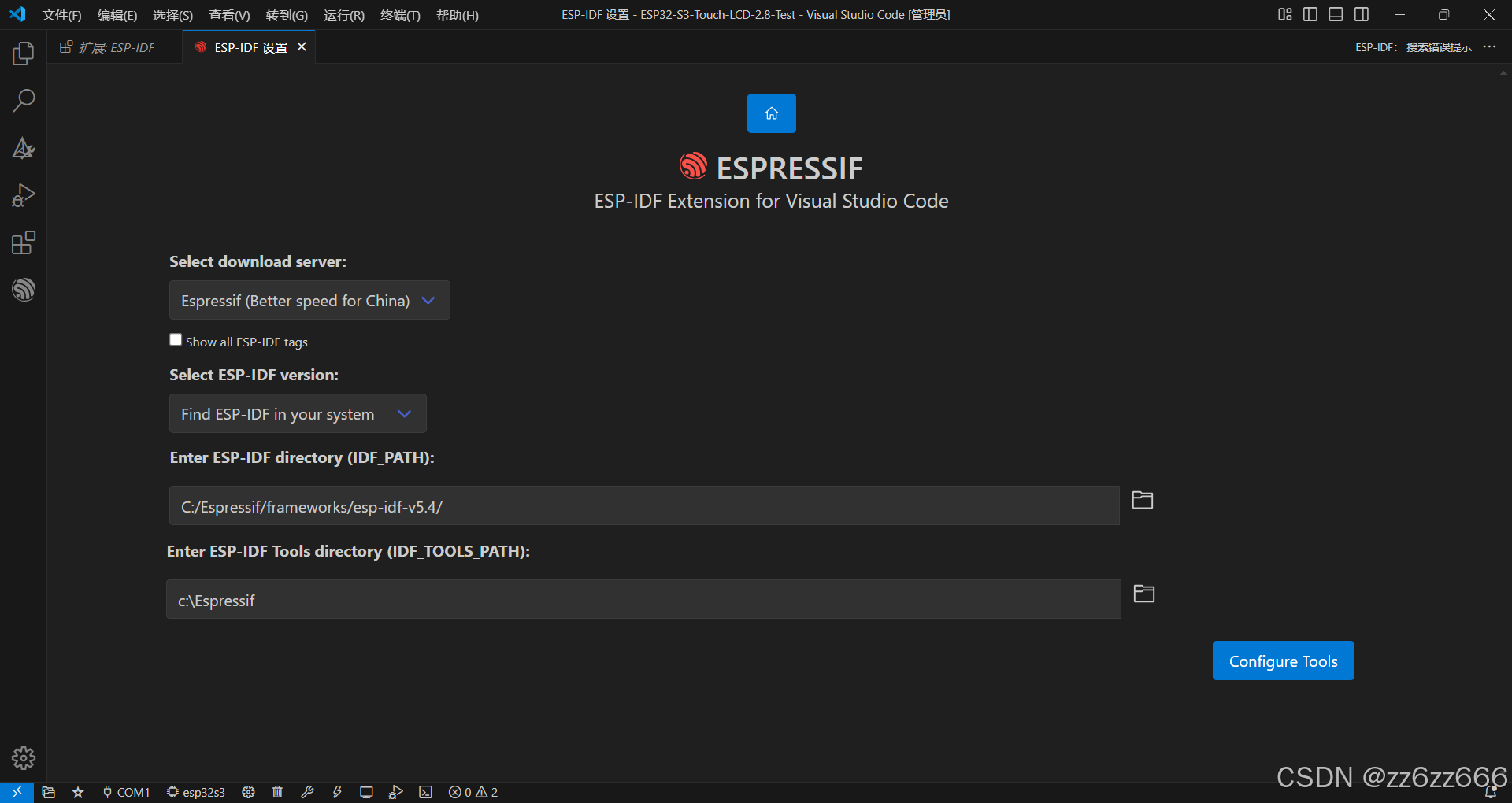This screenshot has height=803, width=1512.
Task: Open the 运行(R) menu
Action: point(344,15)
